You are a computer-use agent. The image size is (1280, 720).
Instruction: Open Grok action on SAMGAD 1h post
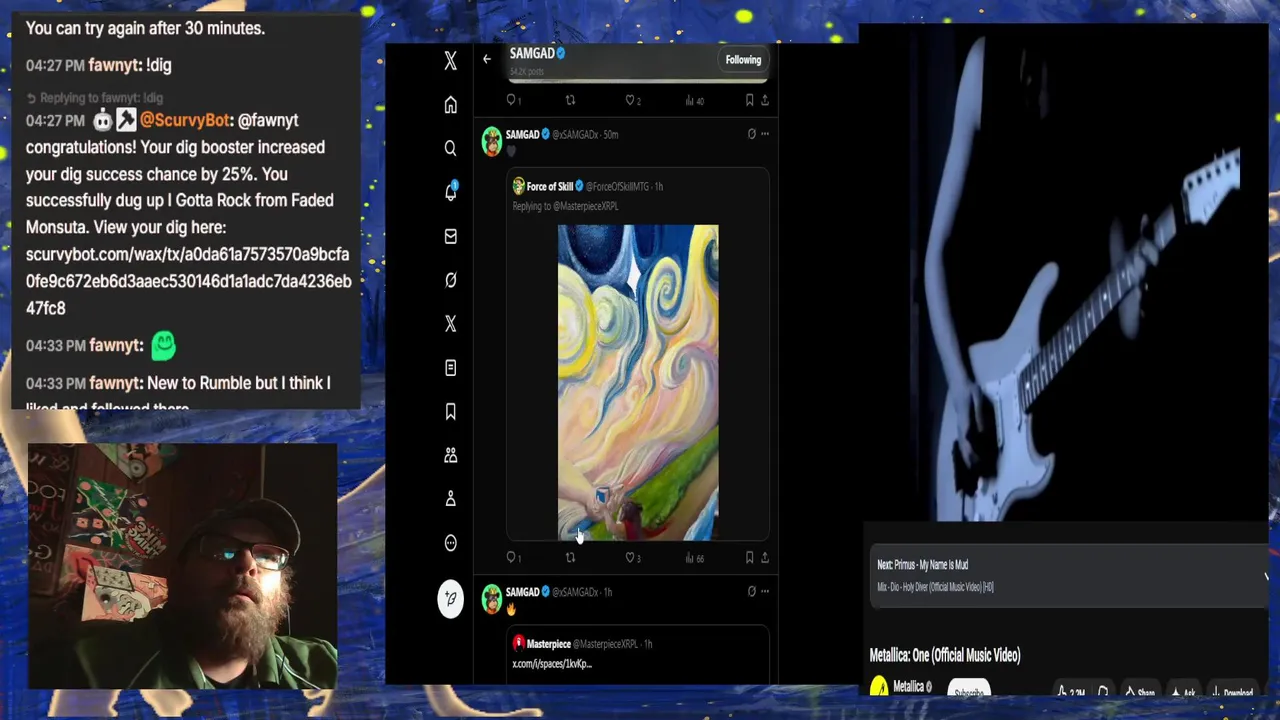coord(751,592)
